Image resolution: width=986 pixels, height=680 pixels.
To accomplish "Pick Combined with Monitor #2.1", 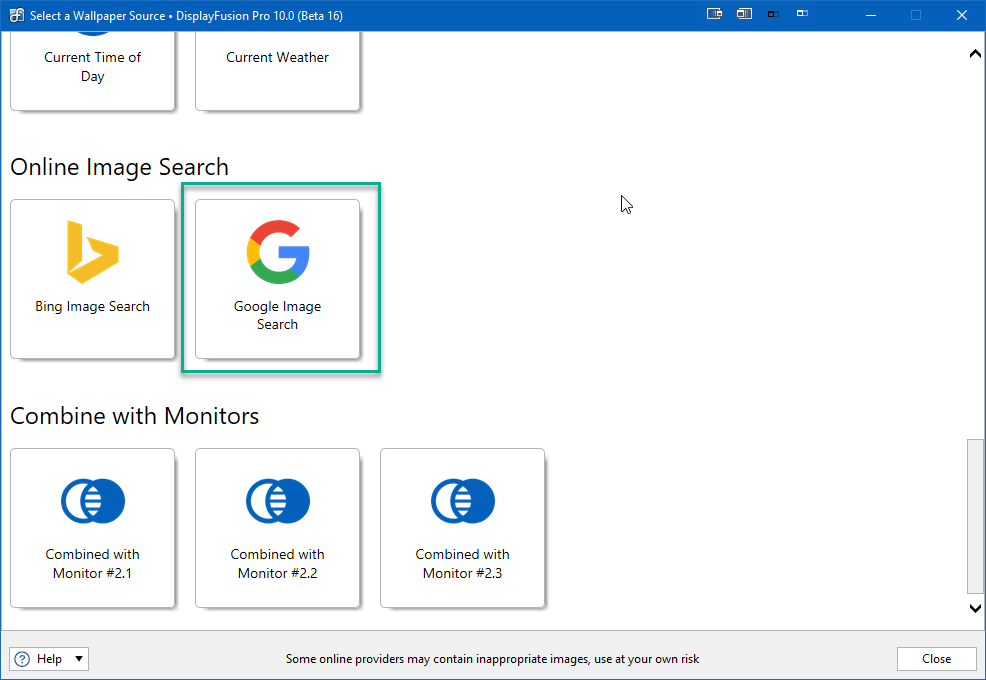I will [x=92, y=527].
